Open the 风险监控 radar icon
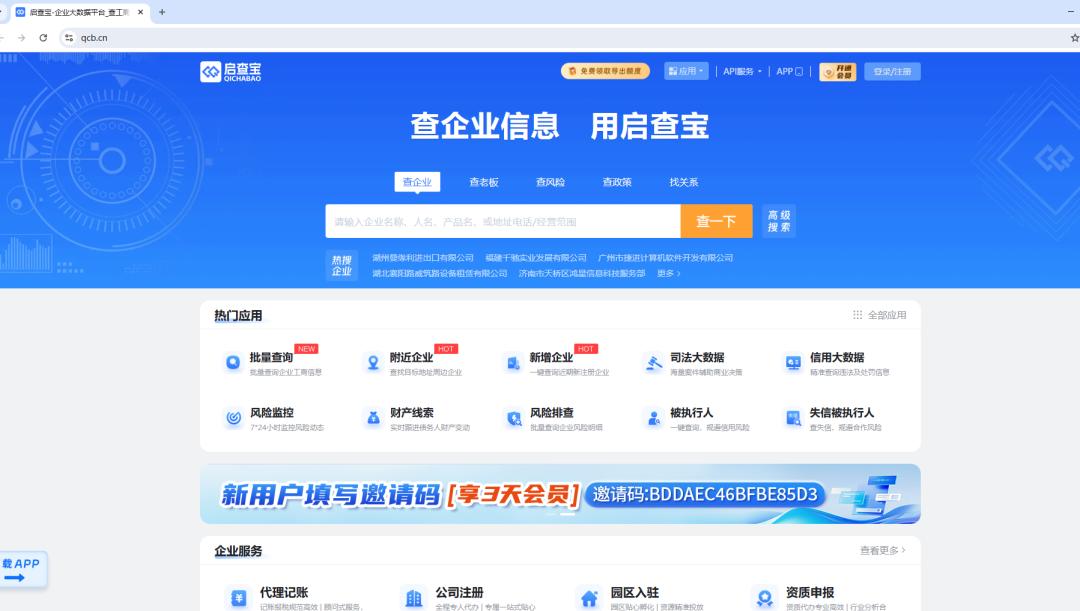 [233, 418]
